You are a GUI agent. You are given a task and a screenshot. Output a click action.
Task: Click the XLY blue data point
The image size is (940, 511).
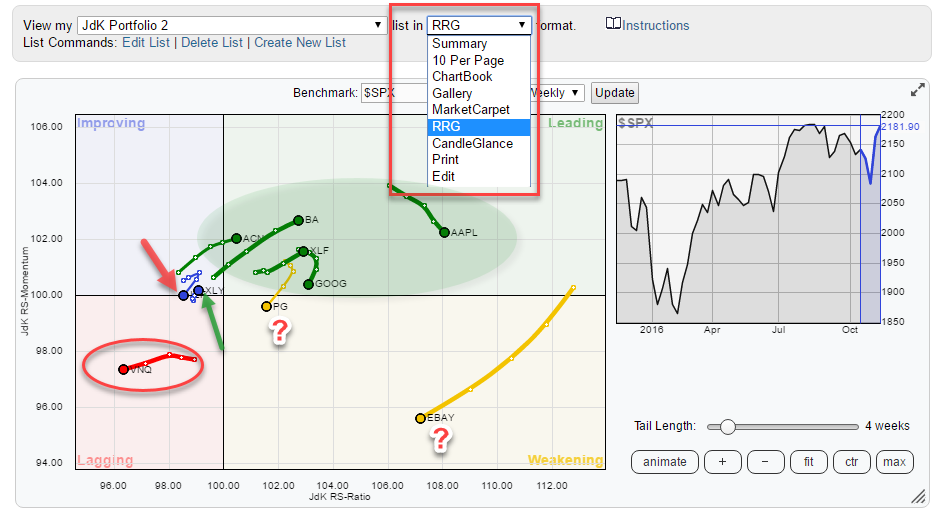coord(198,291)
